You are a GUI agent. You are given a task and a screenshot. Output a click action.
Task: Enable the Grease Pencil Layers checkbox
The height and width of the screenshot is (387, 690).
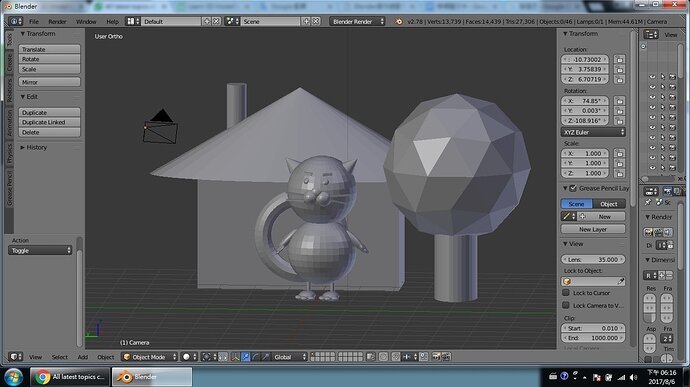tap(573, 188)
